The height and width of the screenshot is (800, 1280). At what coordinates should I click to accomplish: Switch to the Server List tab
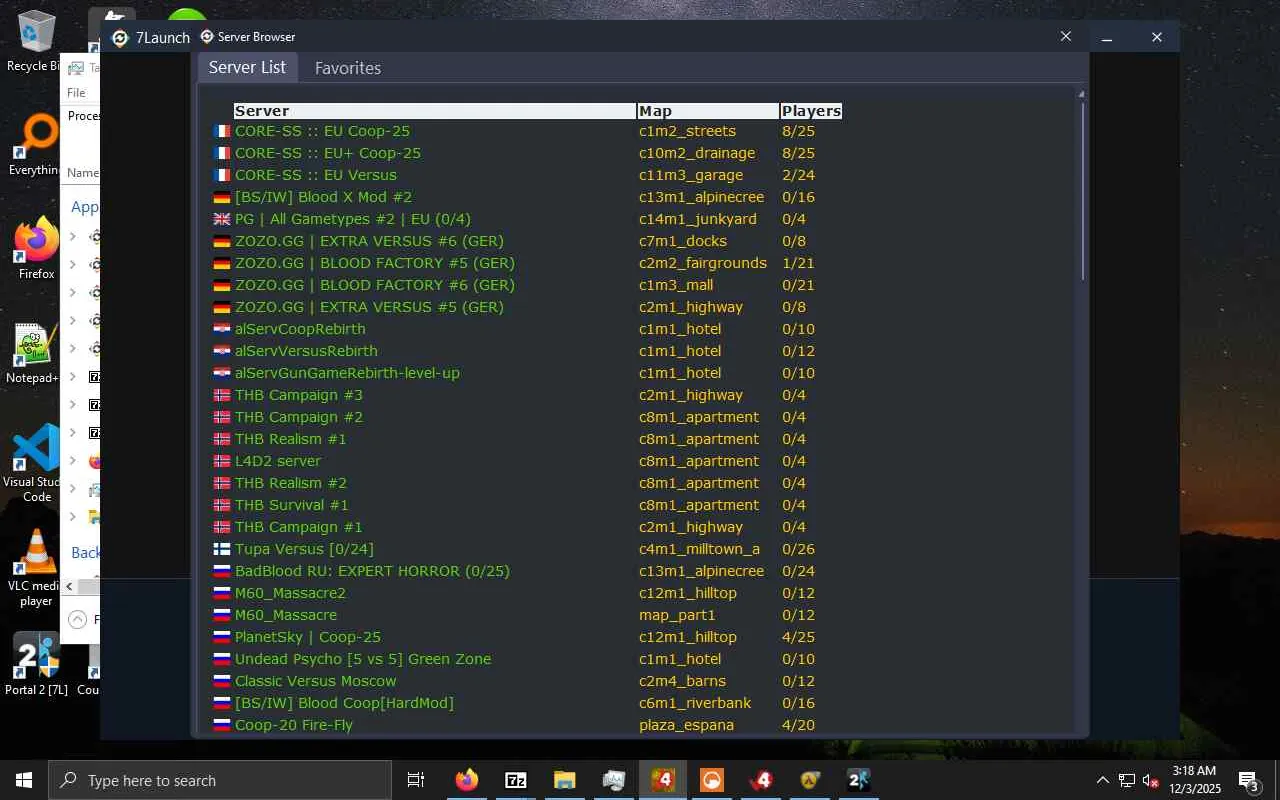click(x=247, y=67)
